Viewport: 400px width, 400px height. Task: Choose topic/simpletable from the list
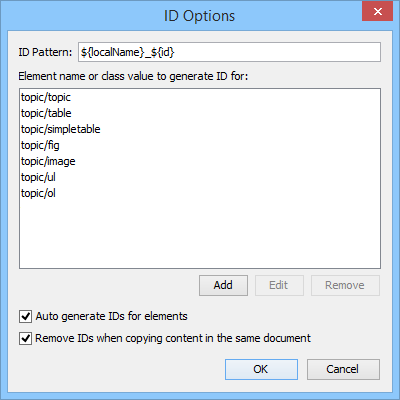pos(60,129)
